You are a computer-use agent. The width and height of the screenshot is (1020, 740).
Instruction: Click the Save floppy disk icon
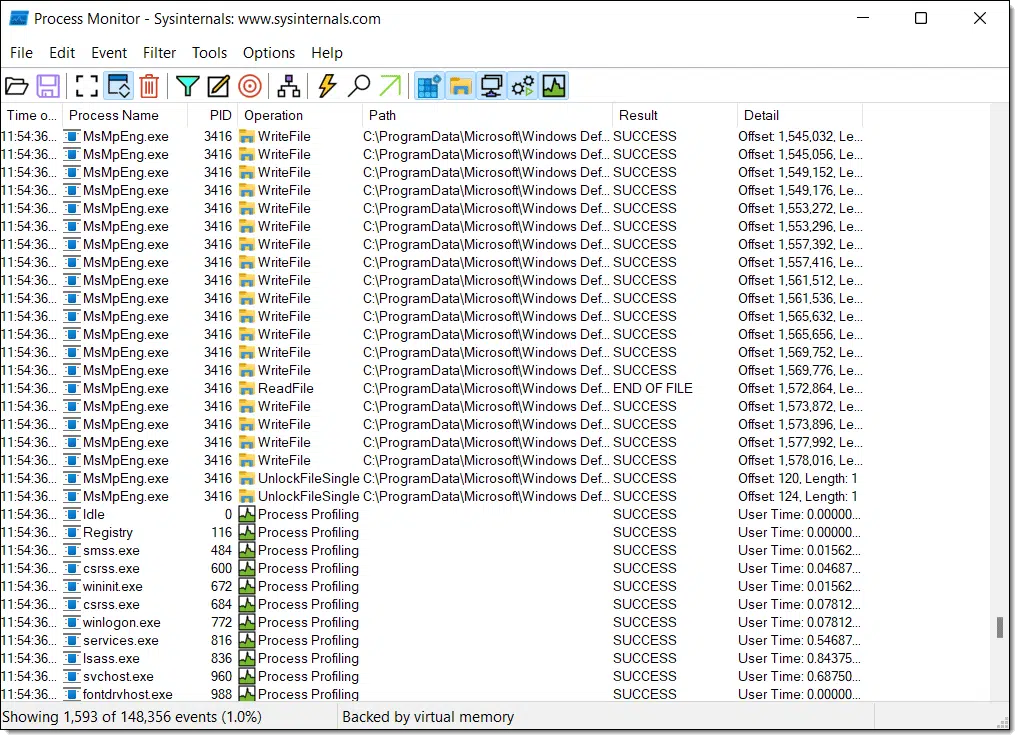(x=48, y=86)
